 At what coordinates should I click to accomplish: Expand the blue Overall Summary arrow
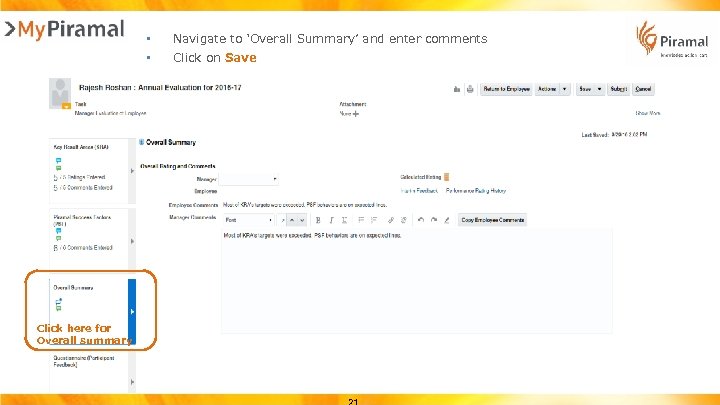point(132,311)
